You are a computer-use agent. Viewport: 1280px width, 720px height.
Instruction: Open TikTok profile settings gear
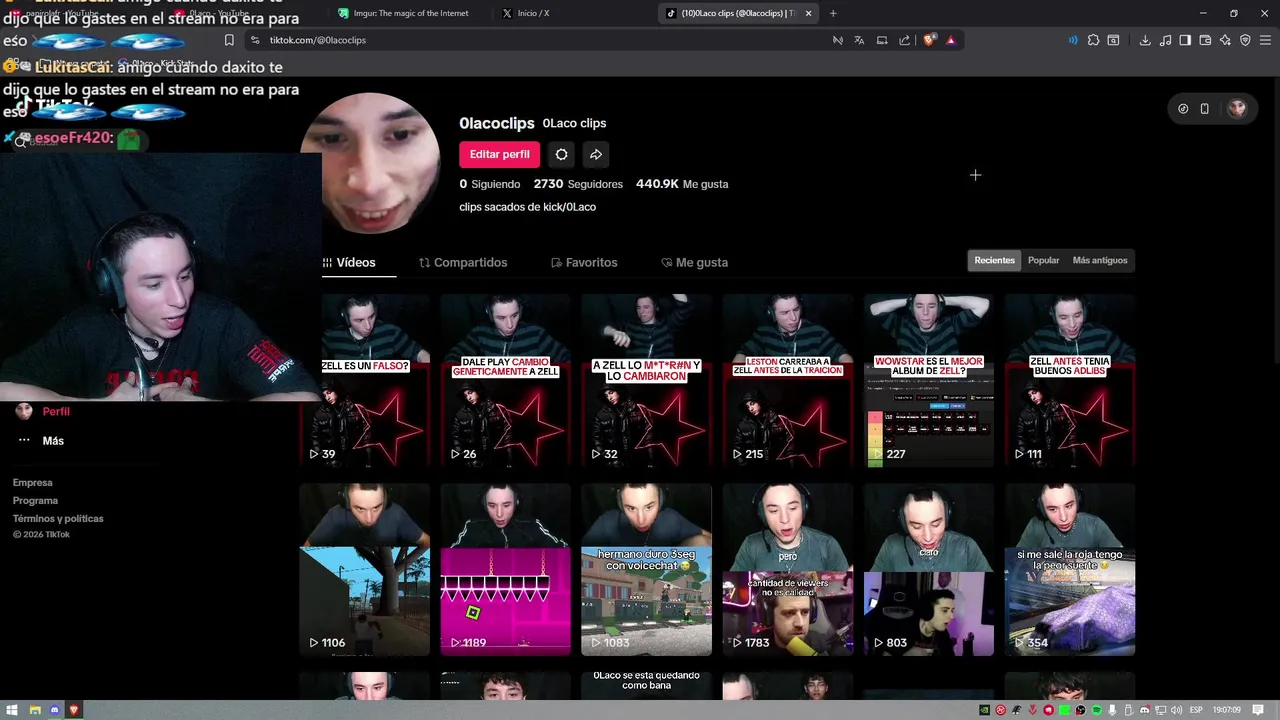coord(561,154)
